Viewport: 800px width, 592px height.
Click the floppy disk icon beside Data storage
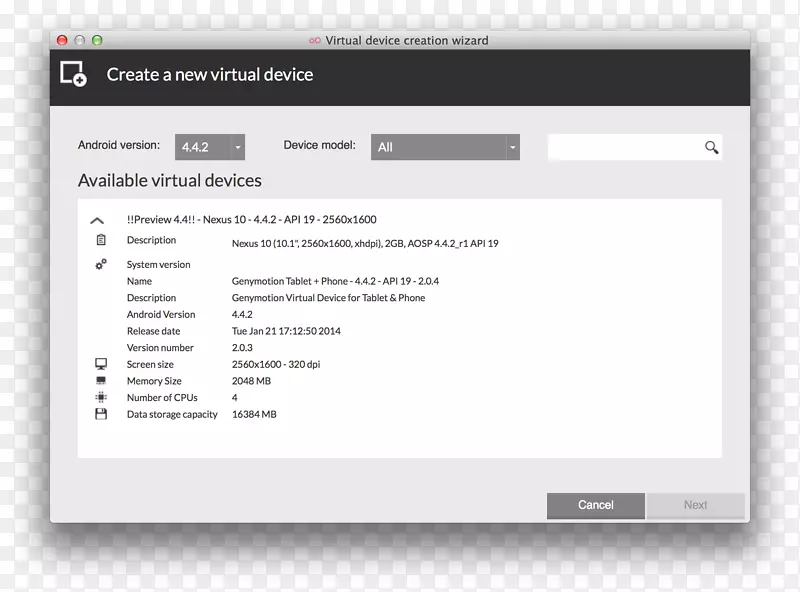[100, 414]
